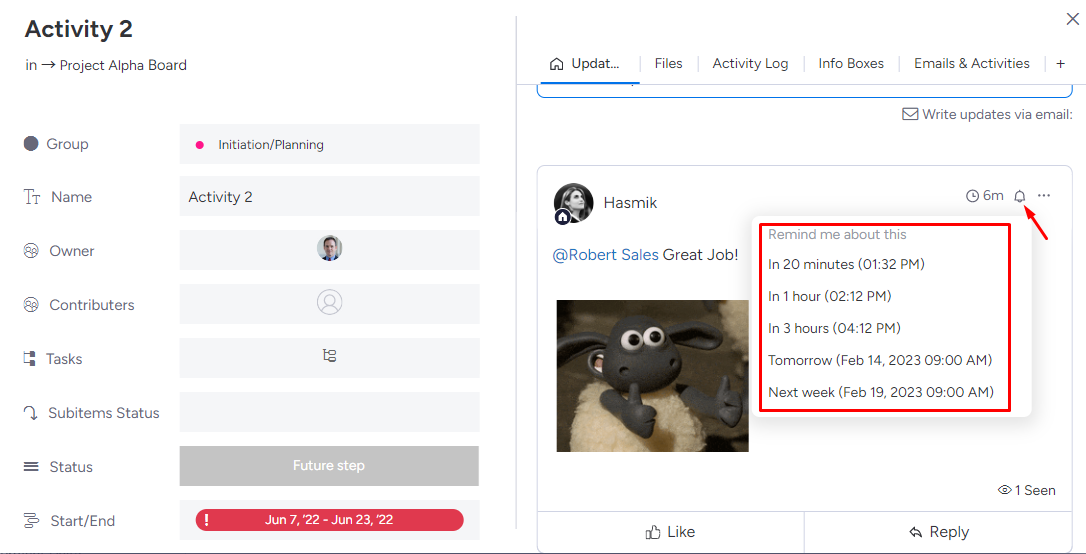Image resolution: width=1086 pixels, height=554 pixels.
Task: Choose reminder Next week (Feb 19, 2023)
Action: (881, 392)
